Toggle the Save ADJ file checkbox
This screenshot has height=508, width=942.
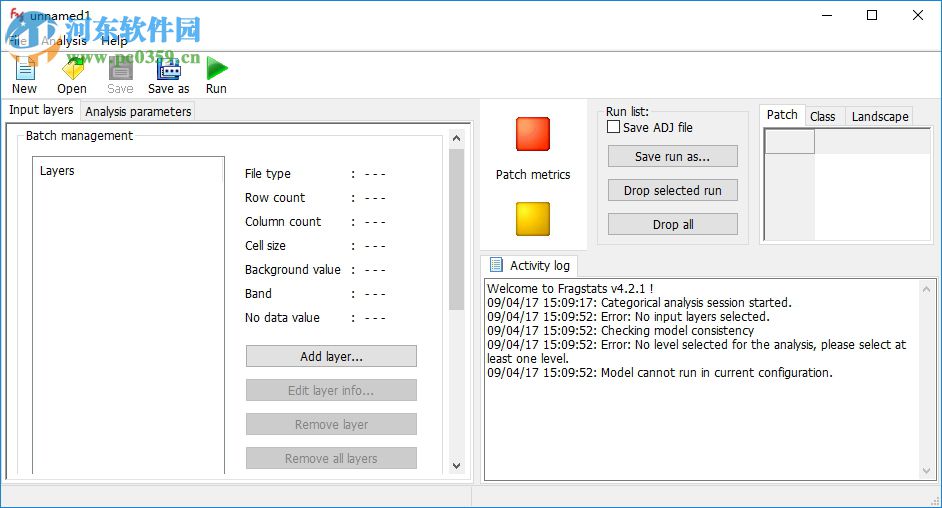pyautogui.click(x=613, y=127)
